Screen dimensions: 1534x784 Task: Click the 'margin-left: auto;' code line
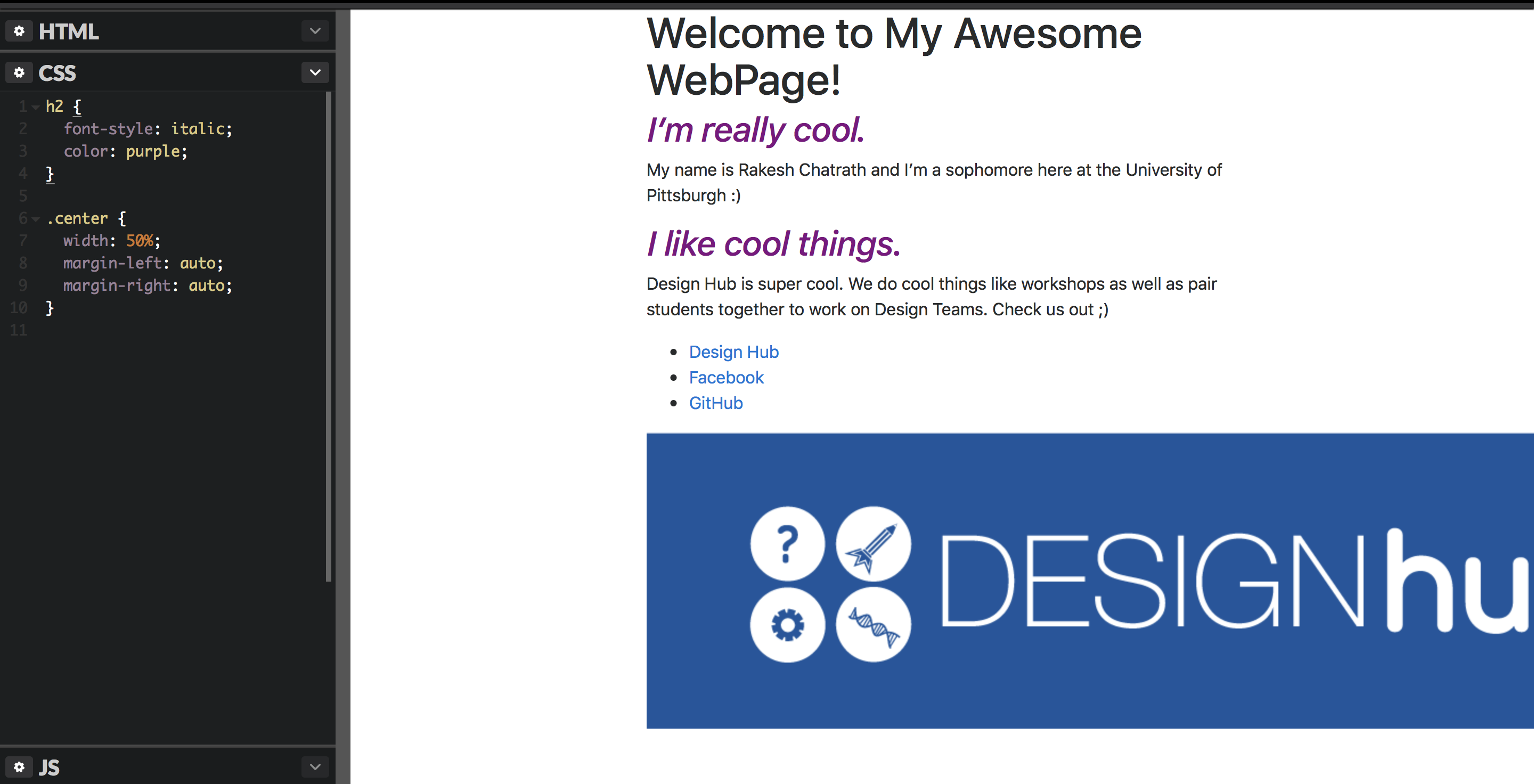click(x=143, y=263)
